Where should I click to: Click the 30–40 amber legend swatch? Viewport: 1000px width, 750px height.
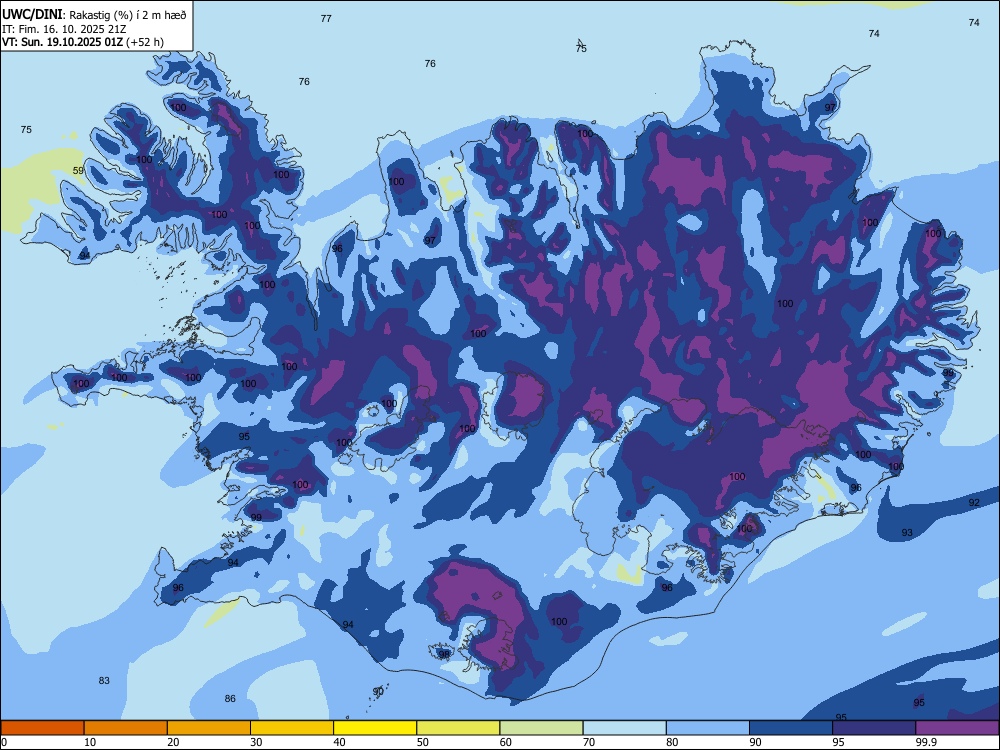pyautogui.click(x=292, y=728)
